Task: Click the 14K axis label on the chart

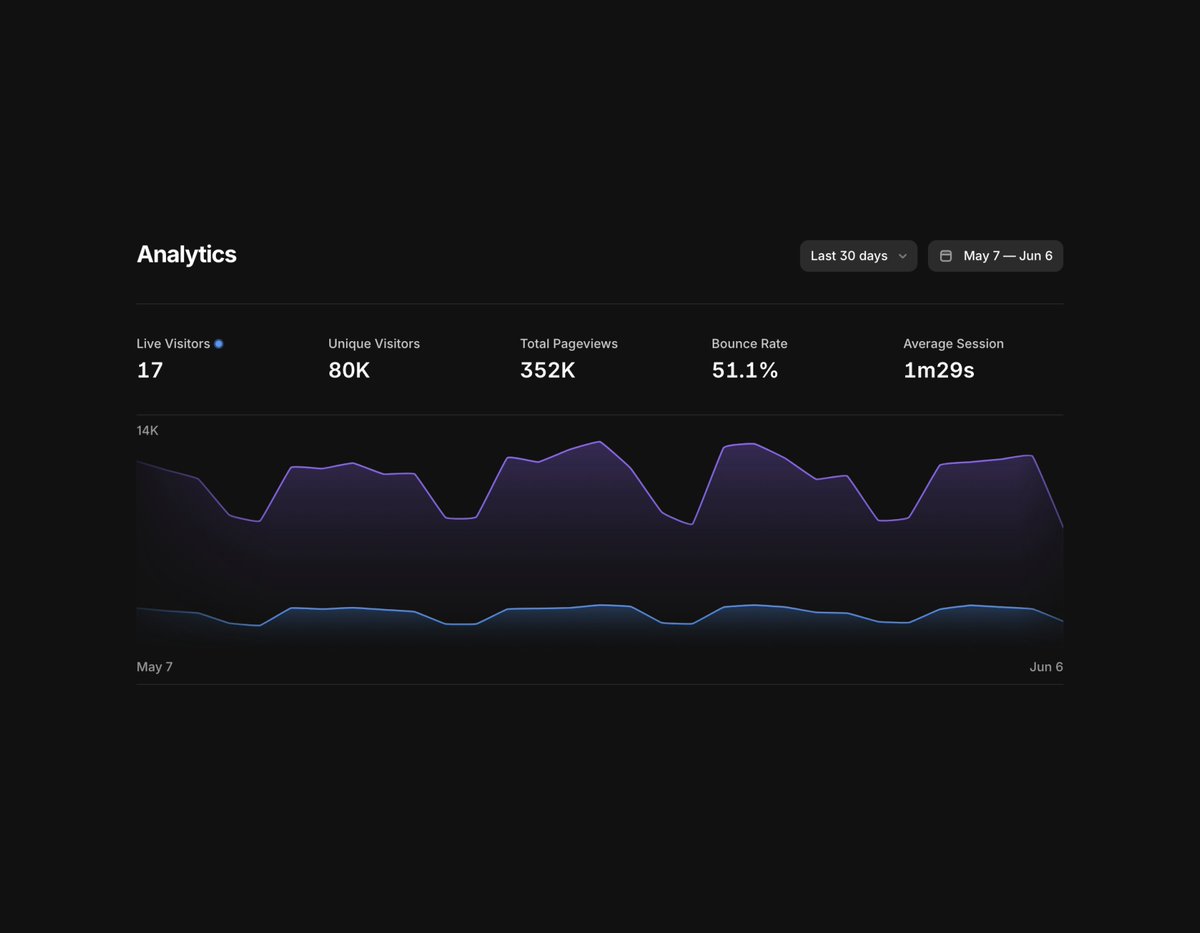Action: (147, 430)
